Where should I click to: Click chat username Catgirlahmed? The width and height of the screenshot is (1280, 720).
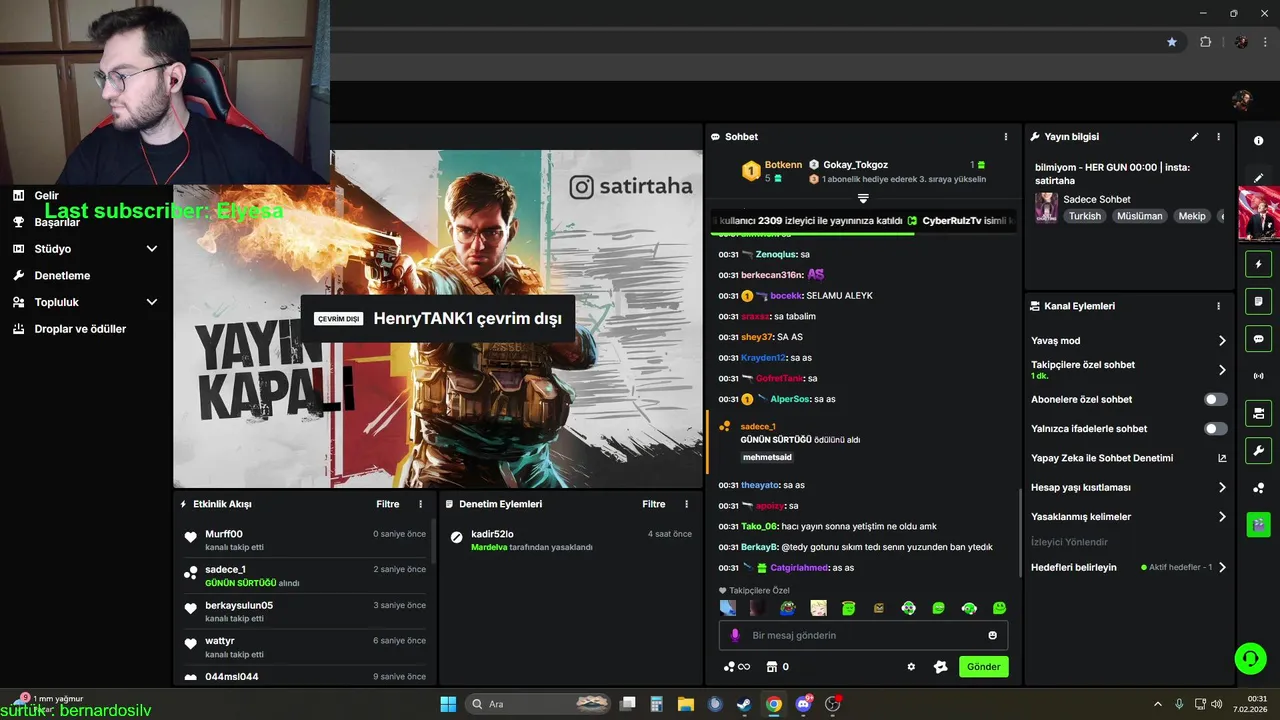point(799,568)
